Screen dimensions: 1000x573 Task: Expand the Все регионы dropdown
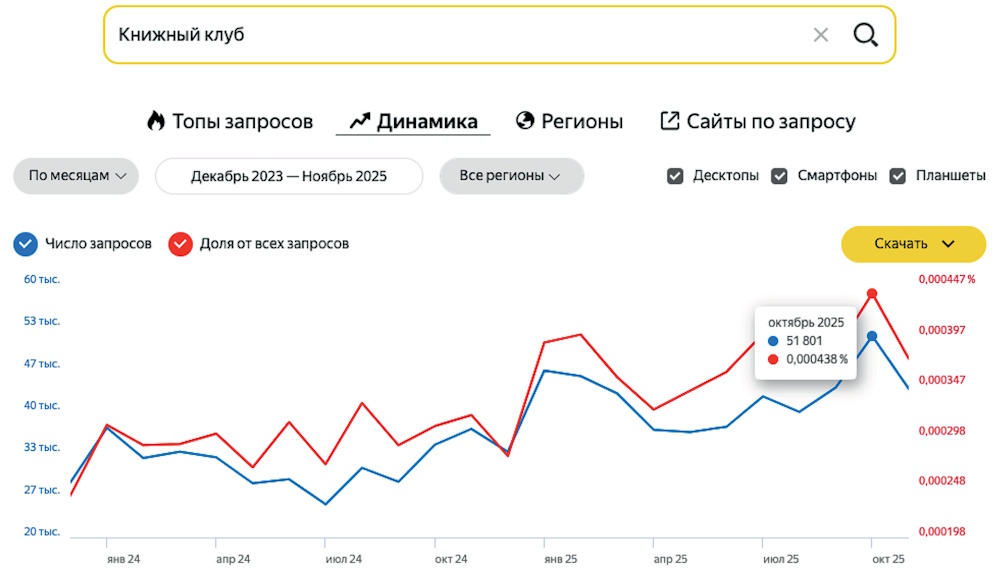[x=511, y=176]
